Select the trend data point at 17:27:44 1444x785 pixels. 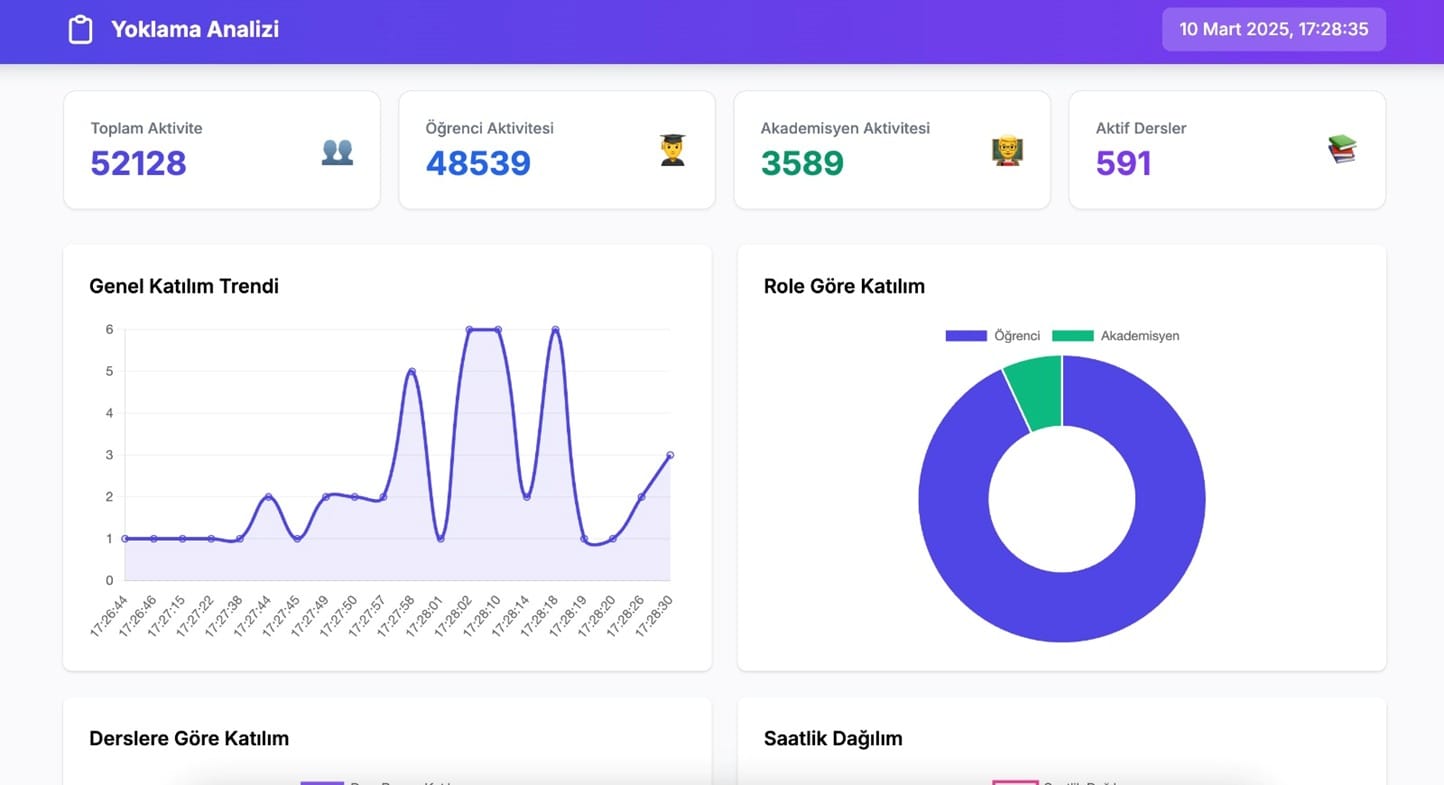(x=268, y=497)
